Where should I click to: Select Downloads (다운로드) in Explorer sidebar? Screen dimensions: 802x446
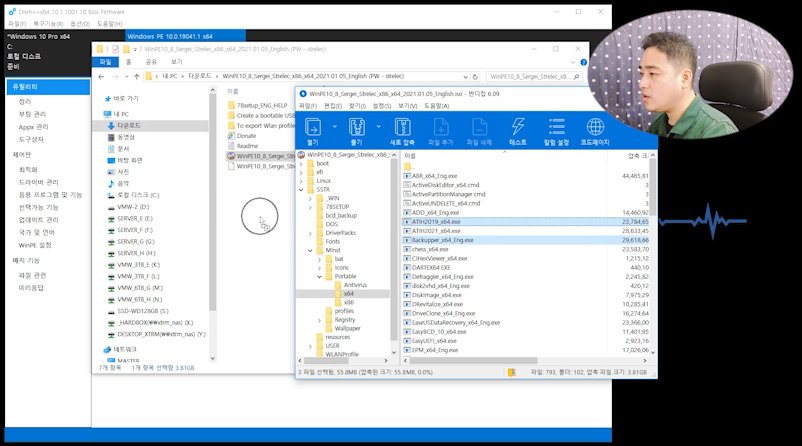click(128, 125)
